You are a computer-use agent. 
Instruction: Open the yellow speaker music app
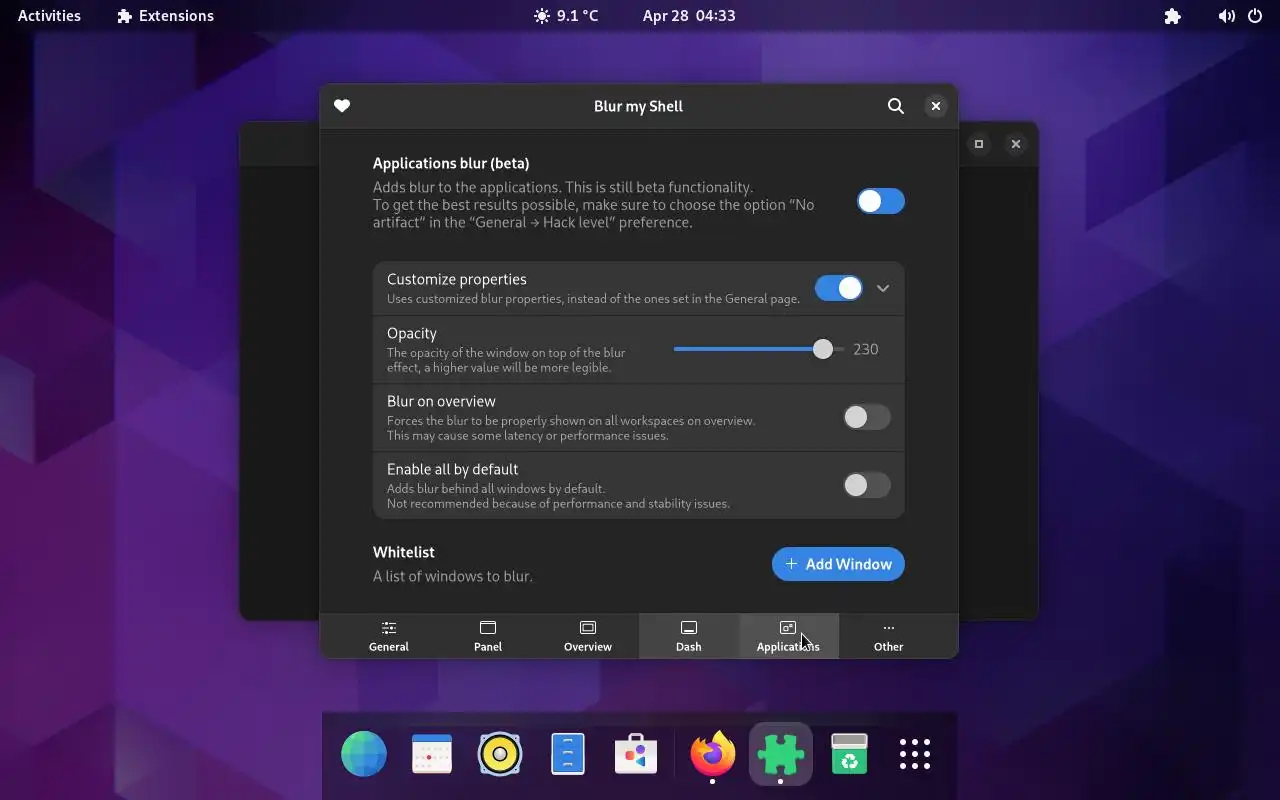500,754
